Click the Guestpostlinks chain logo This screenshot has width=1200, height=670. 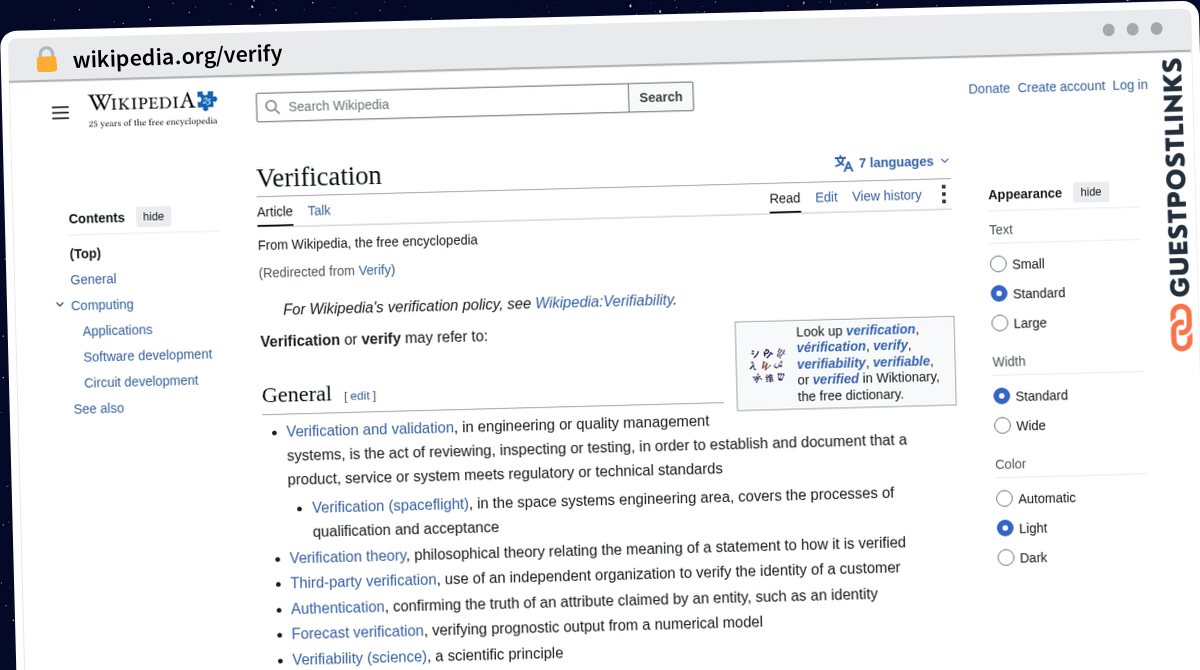tap(1182, 328)
